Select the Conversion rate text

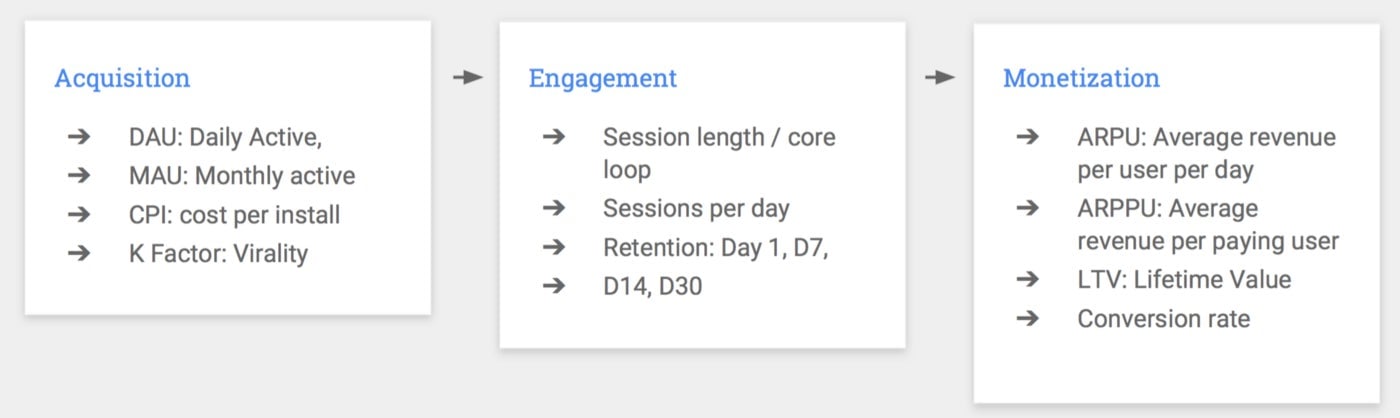click(1164, 319)
